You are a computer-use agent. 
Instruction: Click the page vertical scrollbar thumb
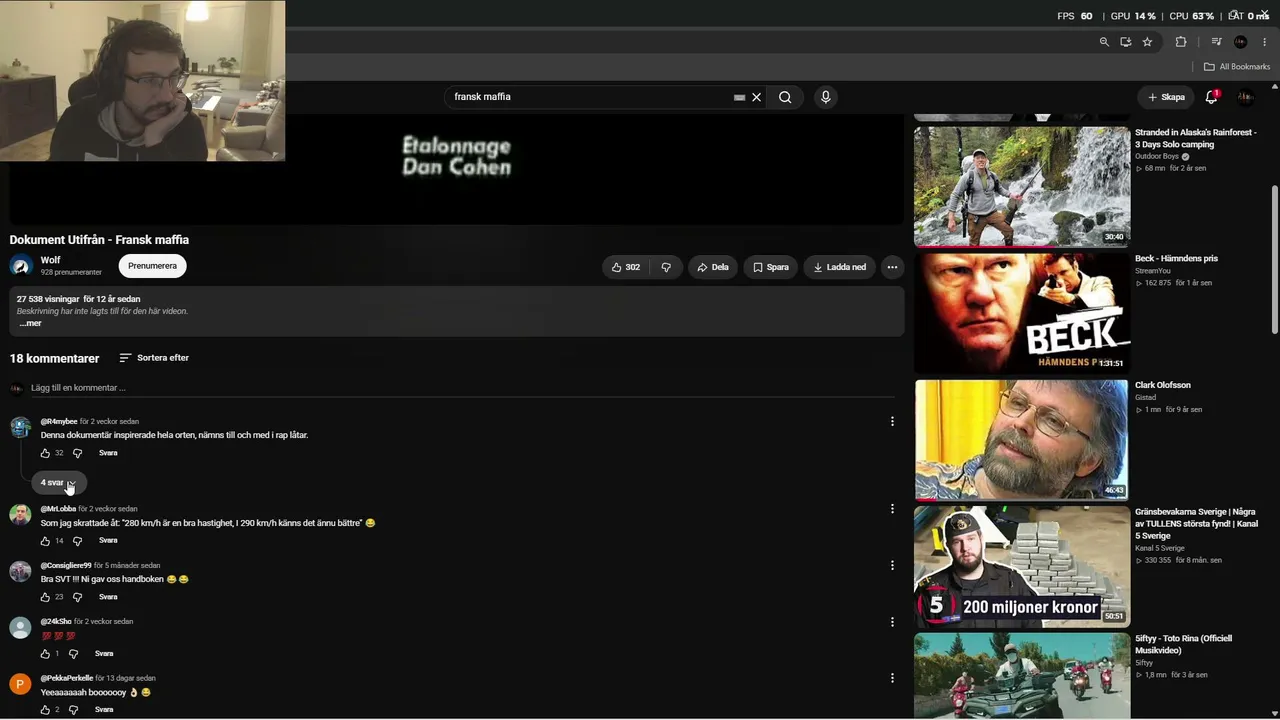[x=1274, y=260]
